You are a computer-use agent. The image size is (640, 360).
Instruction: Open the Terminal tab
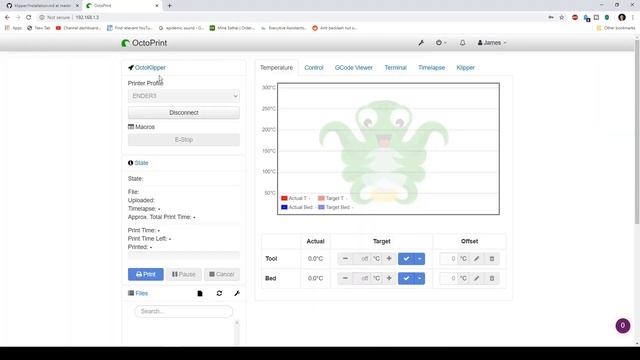point(396,68)
